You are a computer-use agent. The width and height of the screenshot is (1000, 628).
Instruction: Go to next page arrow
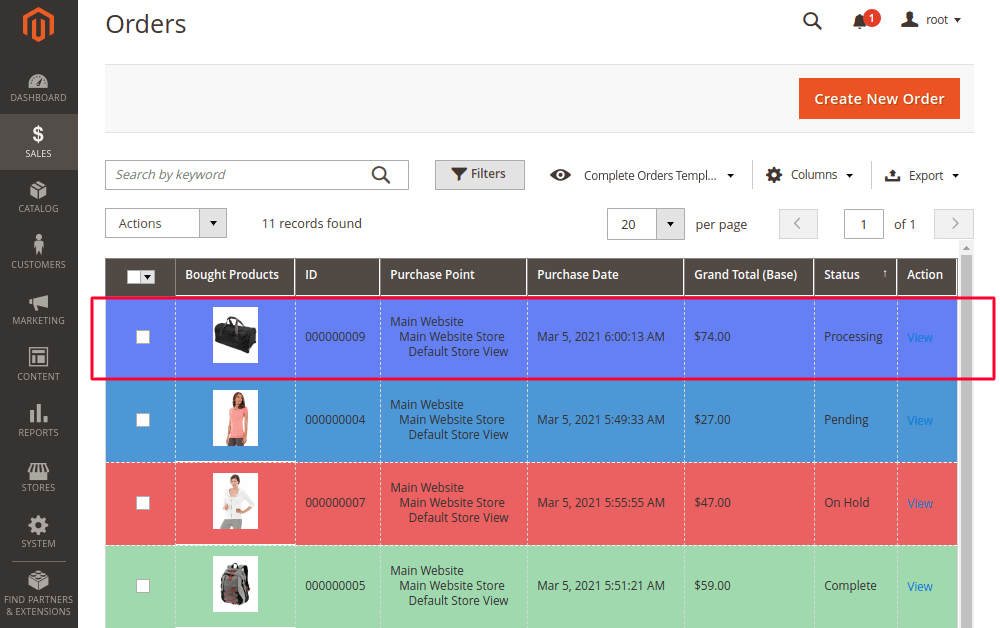pyautogui.click(x=953, y=224)
